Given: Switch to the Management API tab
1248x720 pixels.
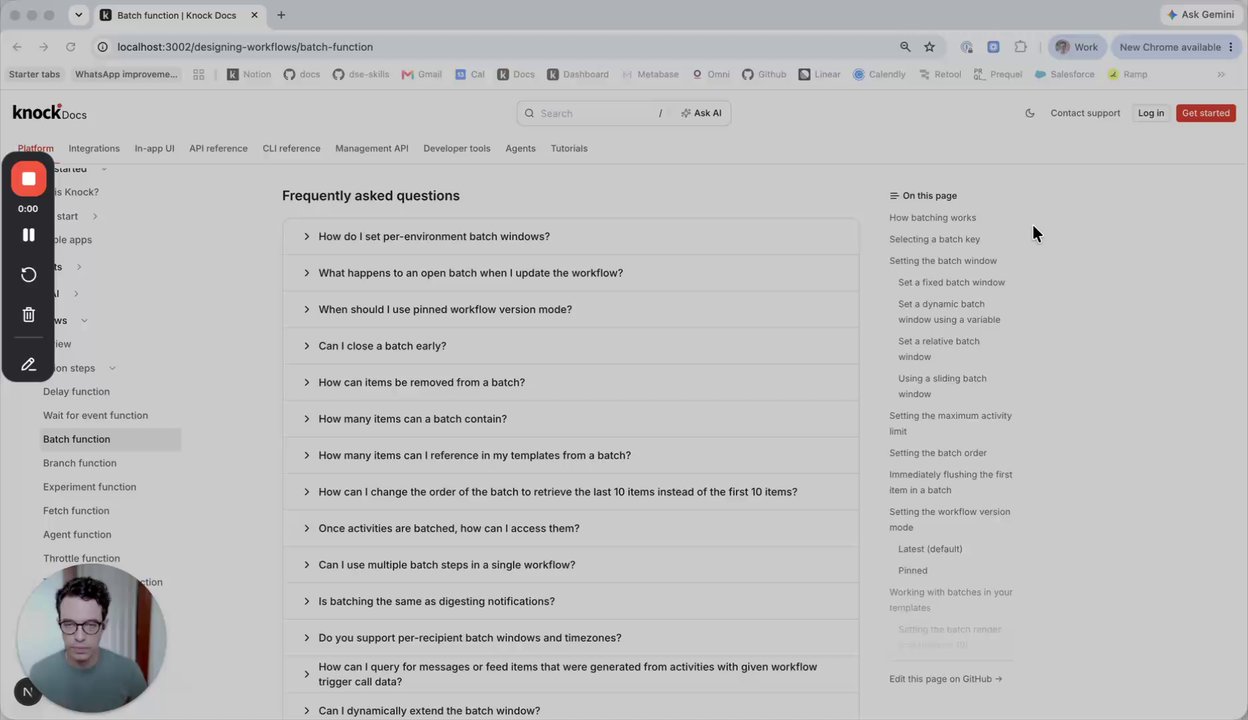Looking at the screenshot, I should pos(372,148).
